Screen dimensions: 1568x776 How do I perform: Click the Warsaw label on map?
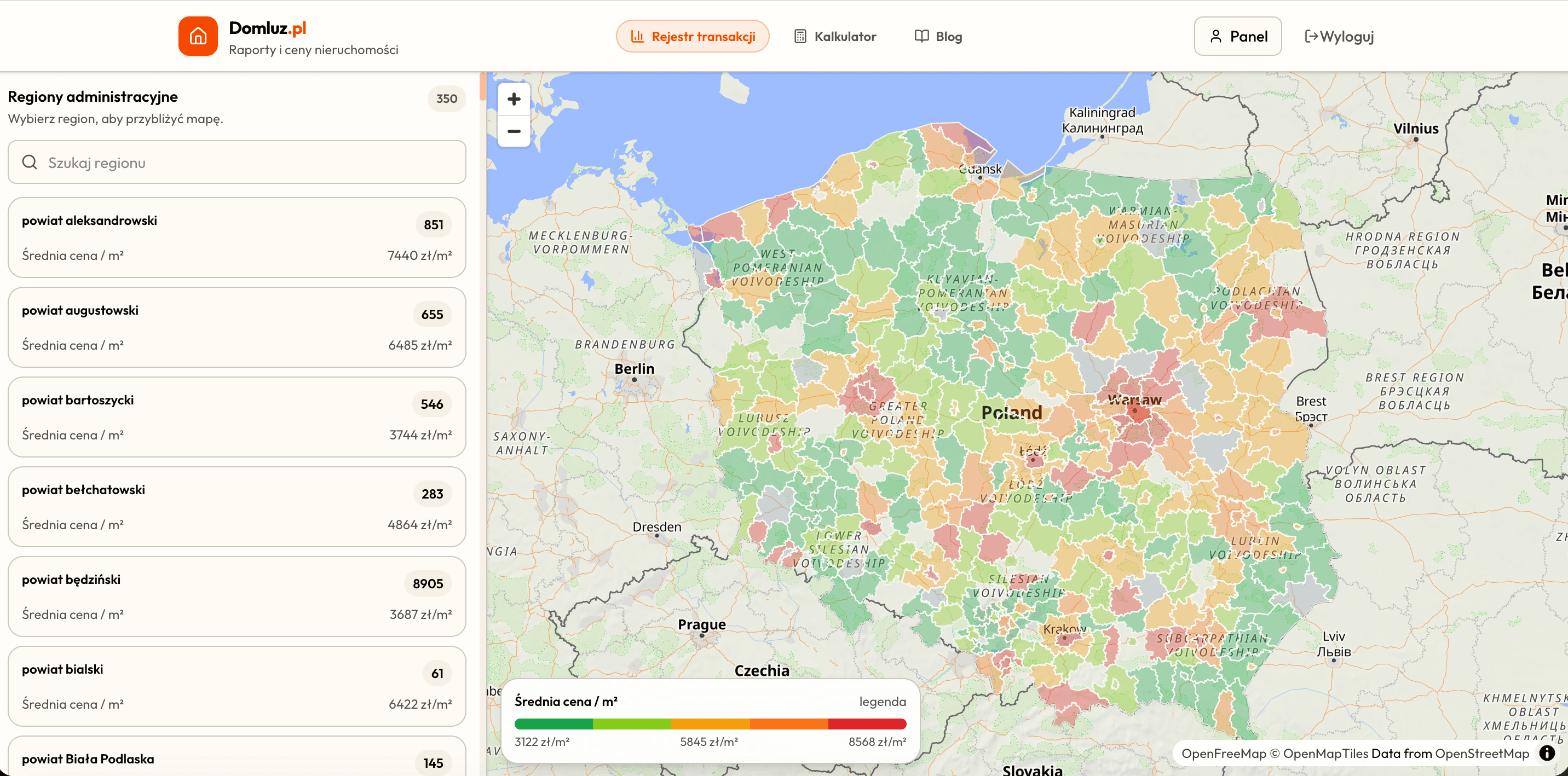click(1134, 400)
